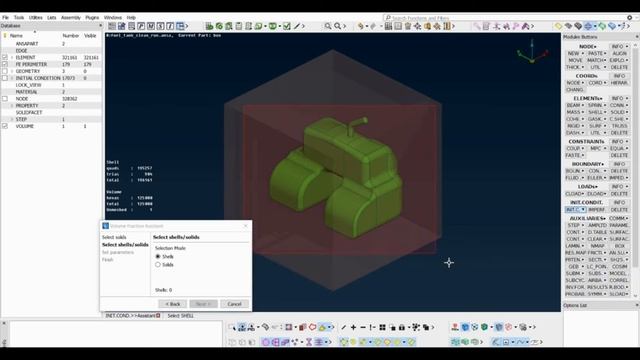The width and height of the screenshot is (640, 360).
Task: Click the blue cube icon in top-right toolbar
Action: pyautogui.click(x=612, y=26)
